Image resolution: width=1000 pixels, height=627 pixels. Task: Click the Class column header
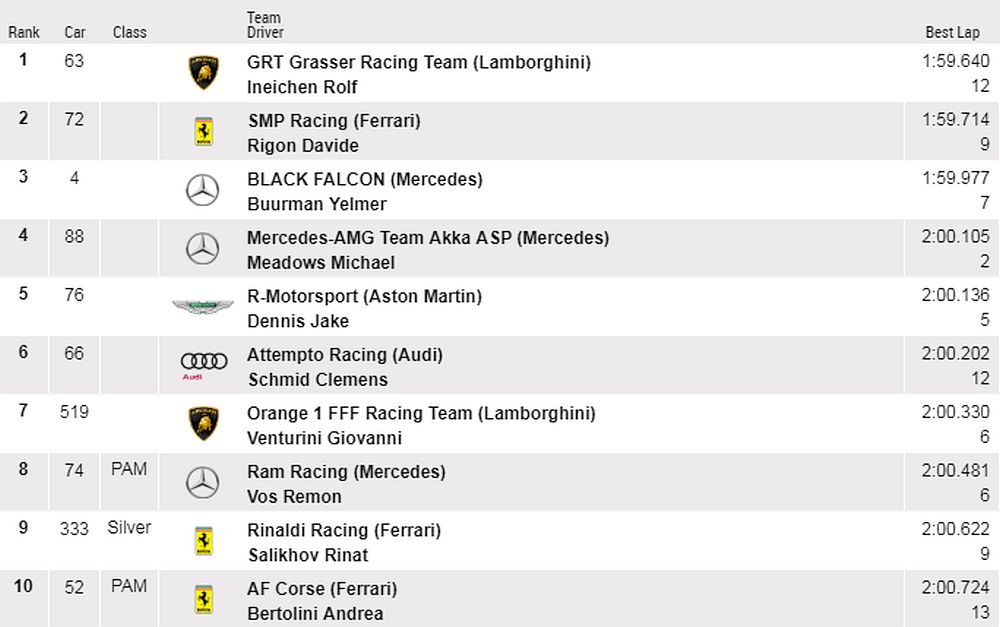click(130, 32)
